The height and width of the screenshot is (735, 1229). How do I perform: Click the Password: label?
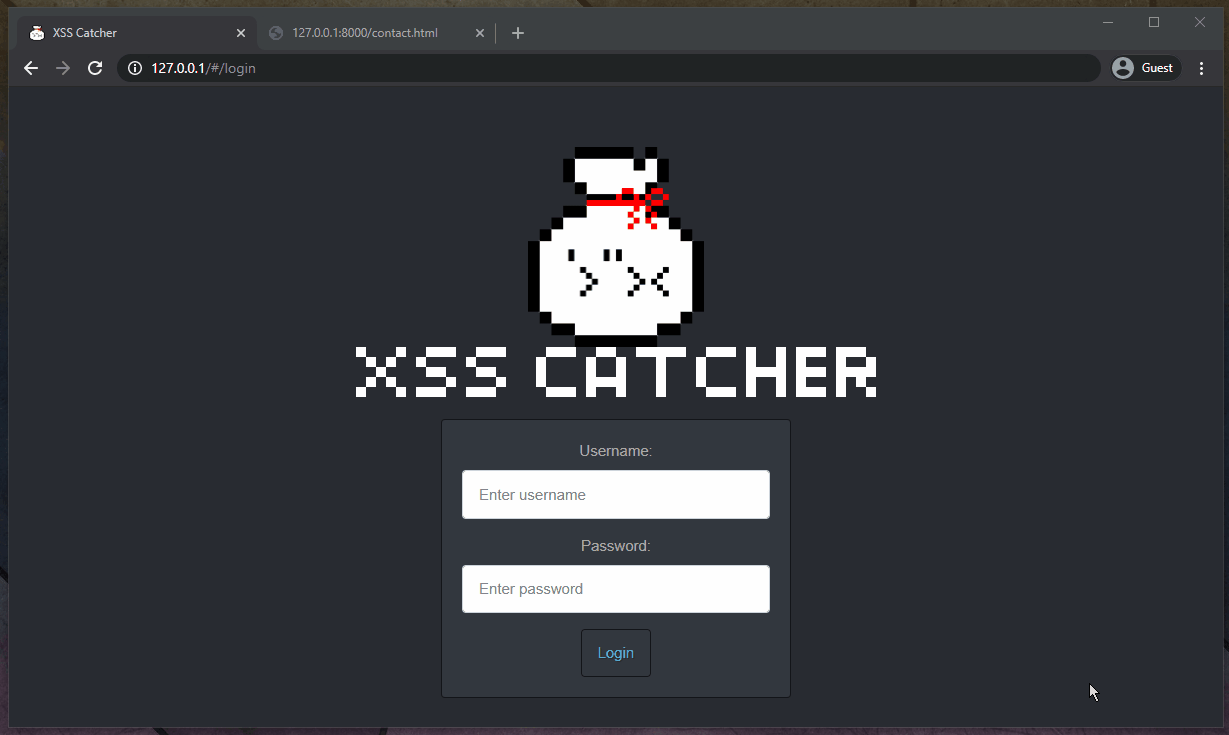coord(616,546)
